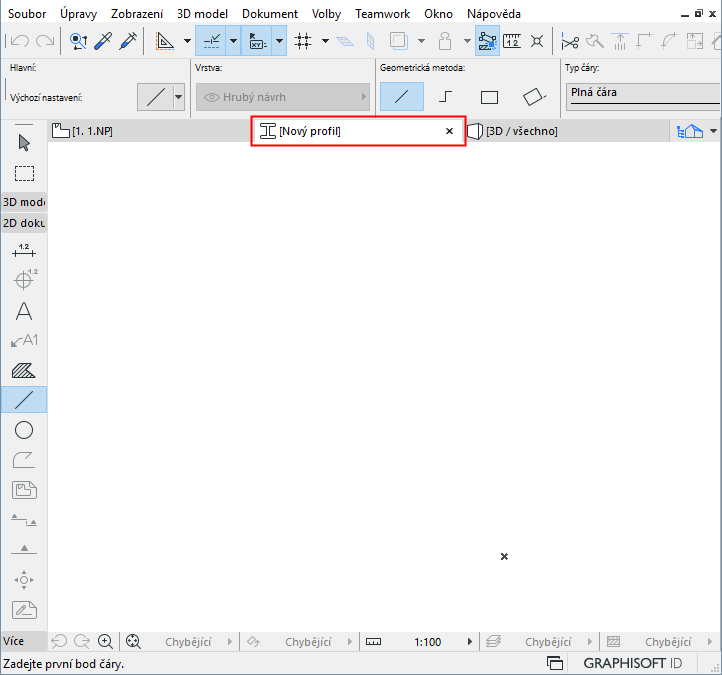Open the Measure ruler tool

(x=512, y=41)
